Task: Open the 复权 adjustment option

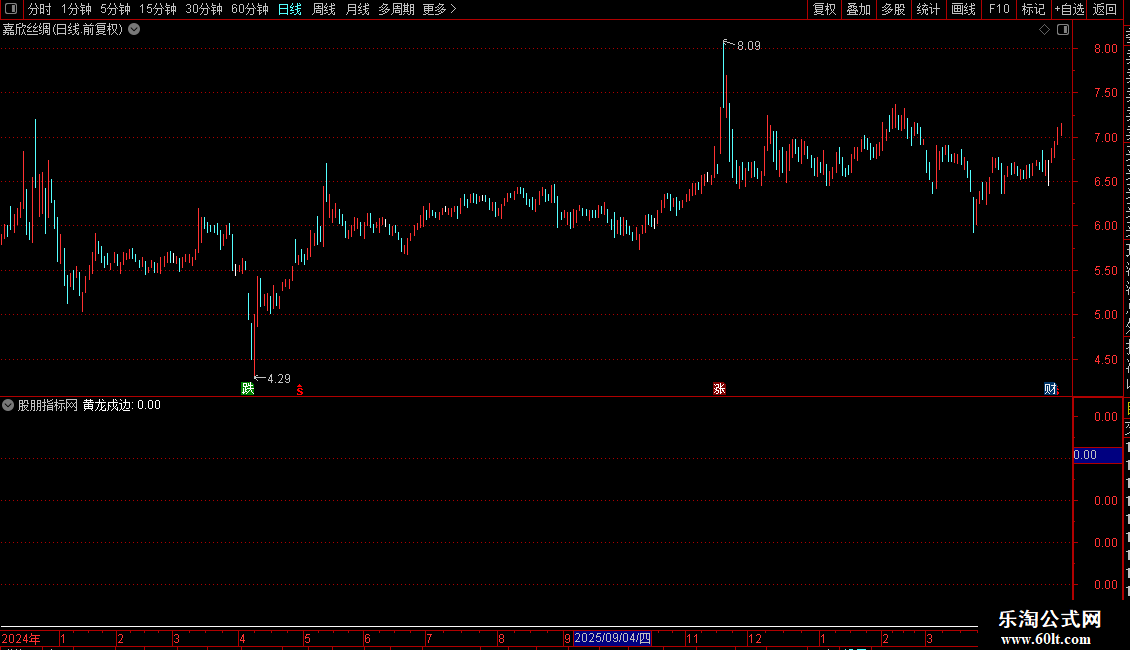Action: pos(824,9)
